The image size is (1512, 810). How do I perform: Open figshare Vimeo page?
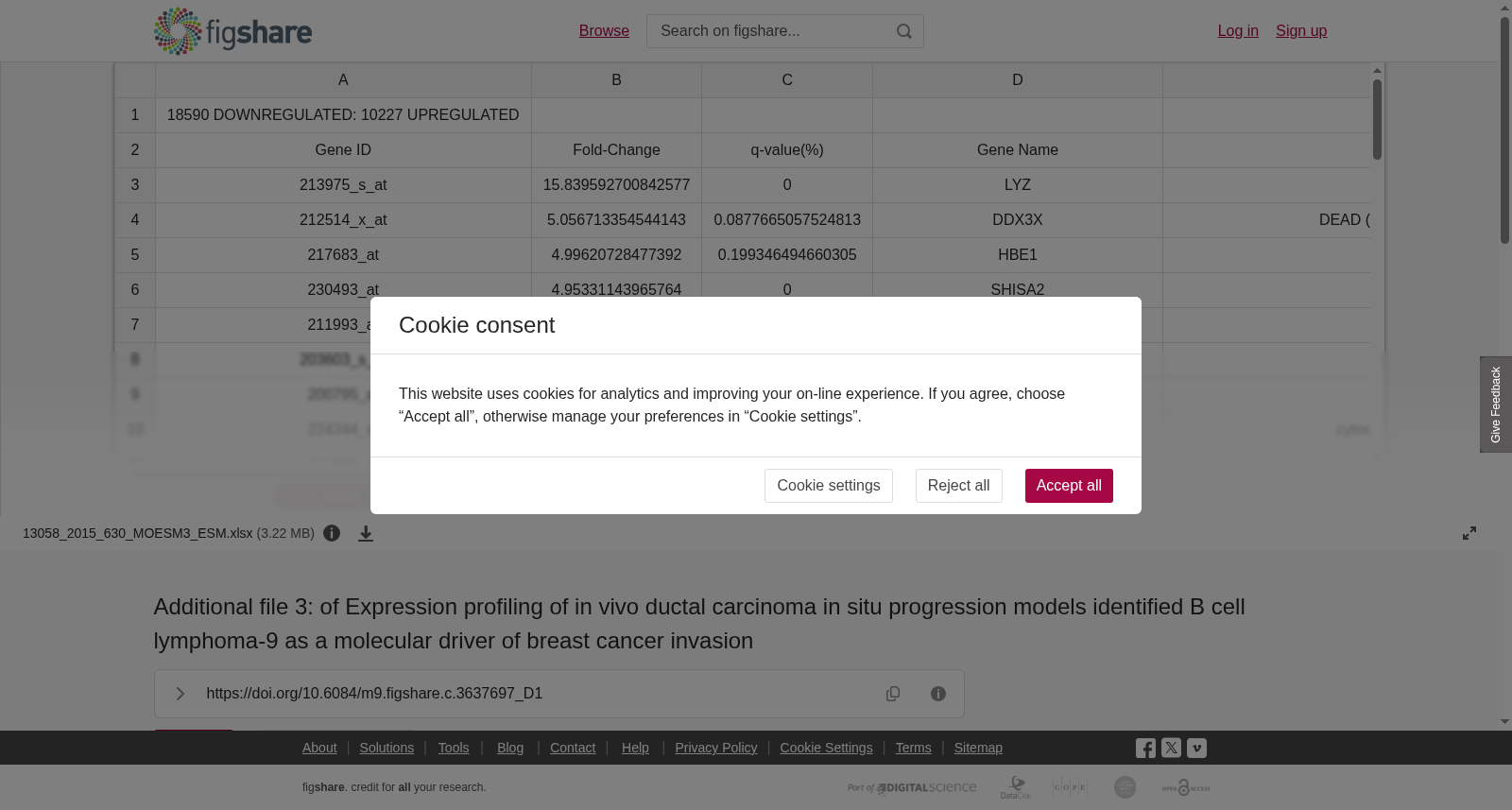[x=1196, y=748]
